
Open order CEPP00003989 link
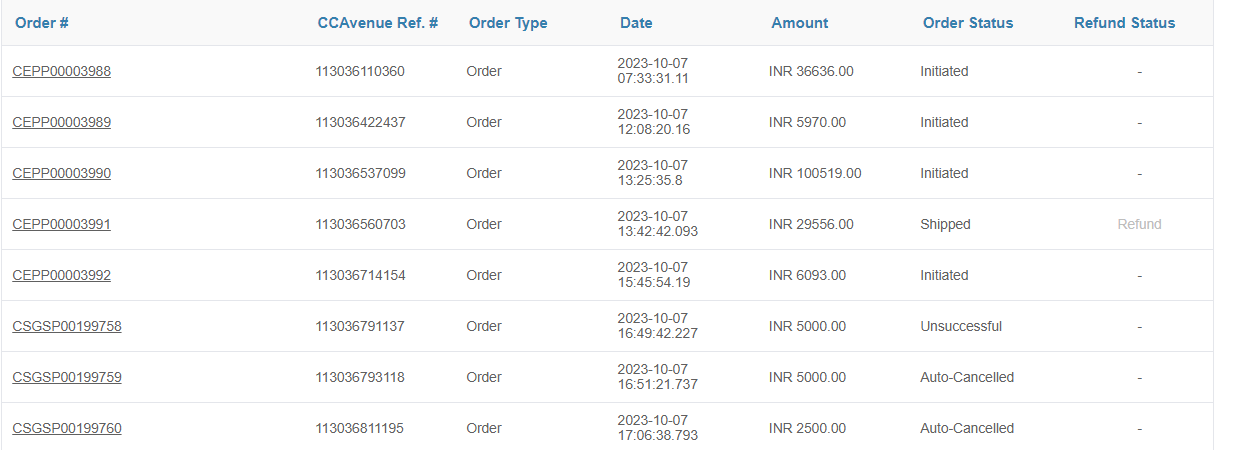[x=61, y=122]
